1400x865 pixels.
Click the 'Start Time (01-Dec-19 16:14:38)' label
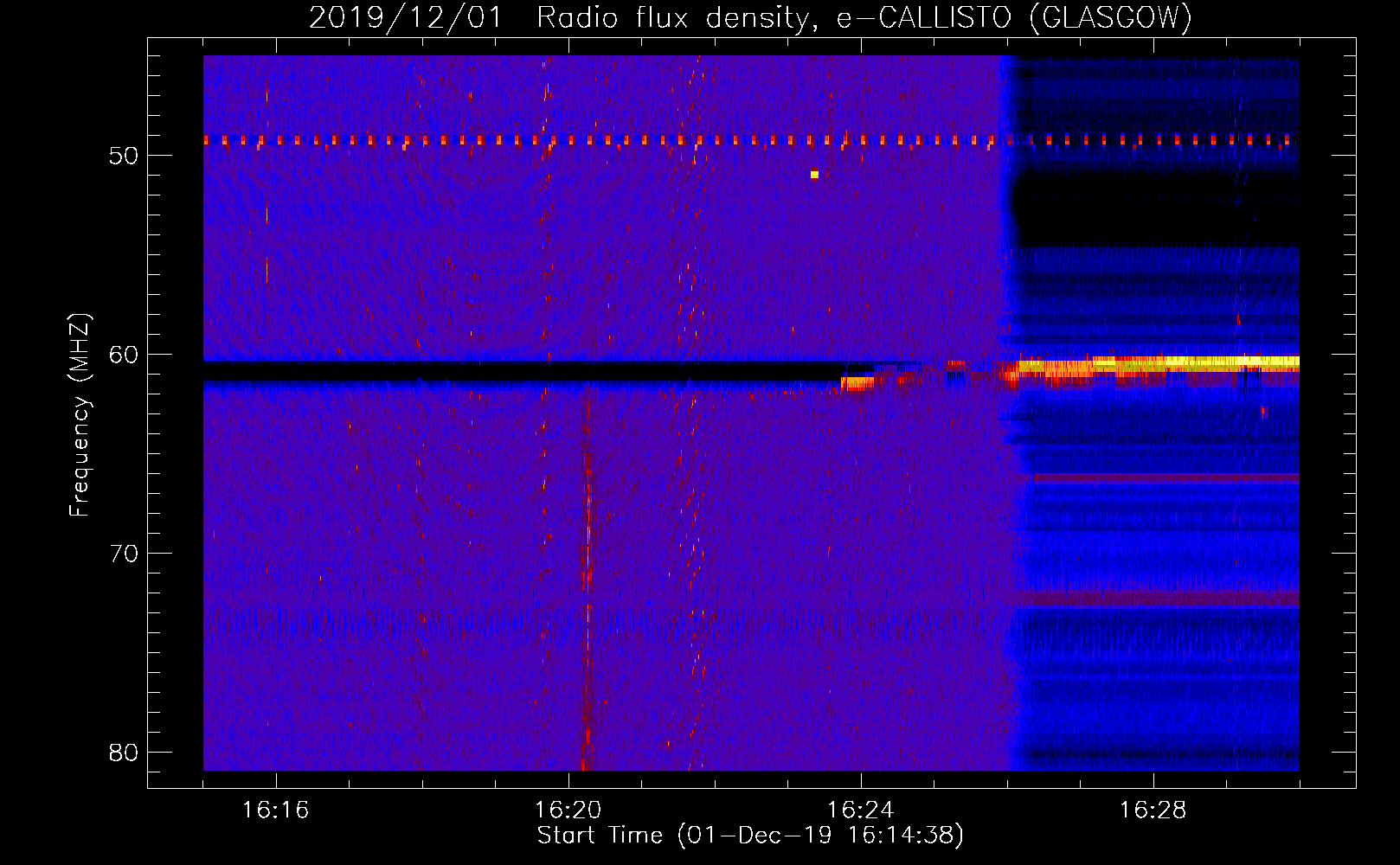pyautogui.click(x=750, y=836)
